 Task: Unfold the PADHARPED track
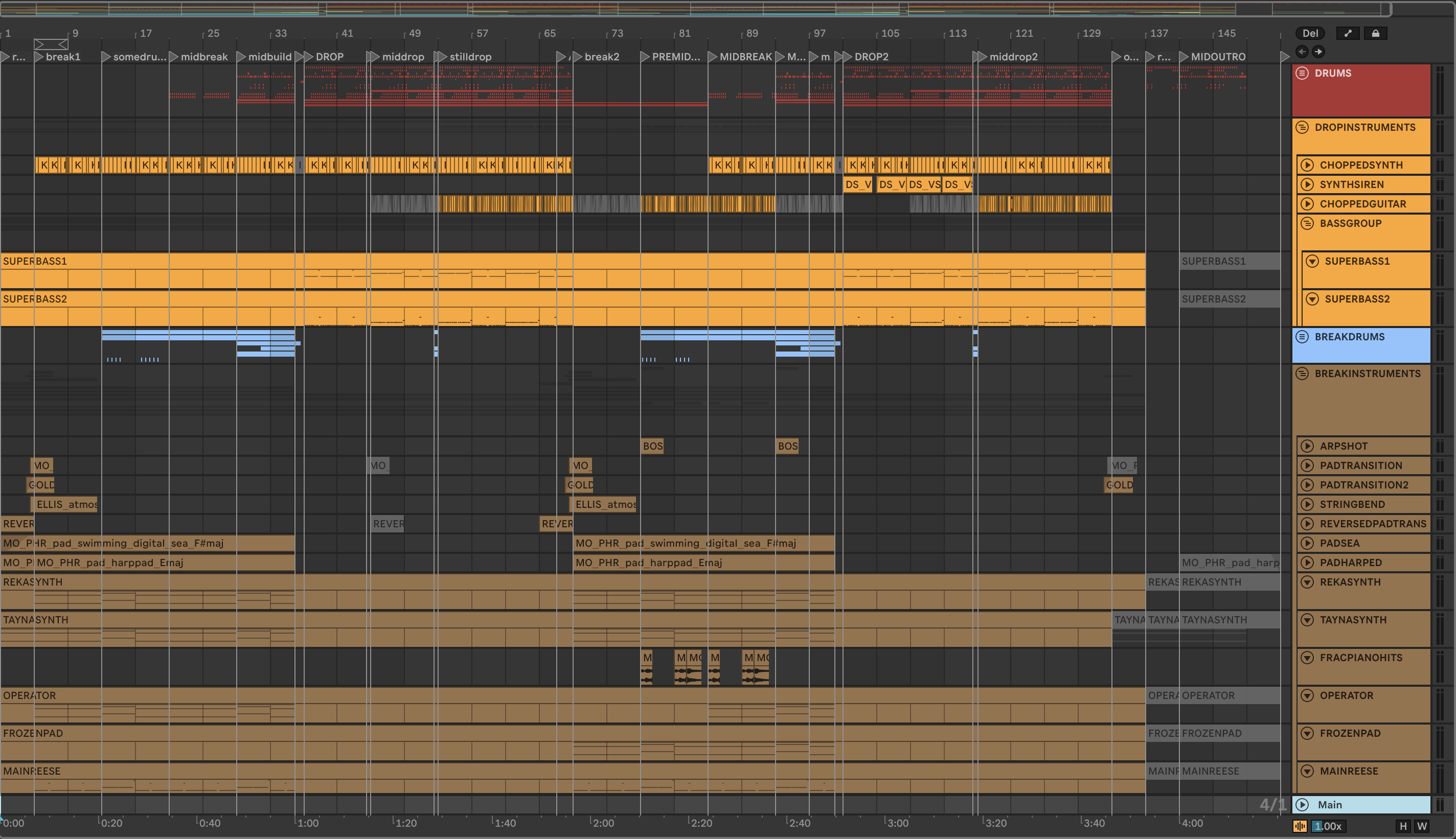(x=1307, y=563)
